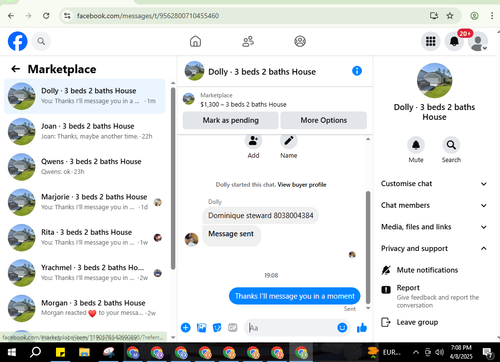Image resolution: width=500 pixels, height=362 pixels.
Task: Choose a GIF icon in composer
Action: tap(233, 328)
